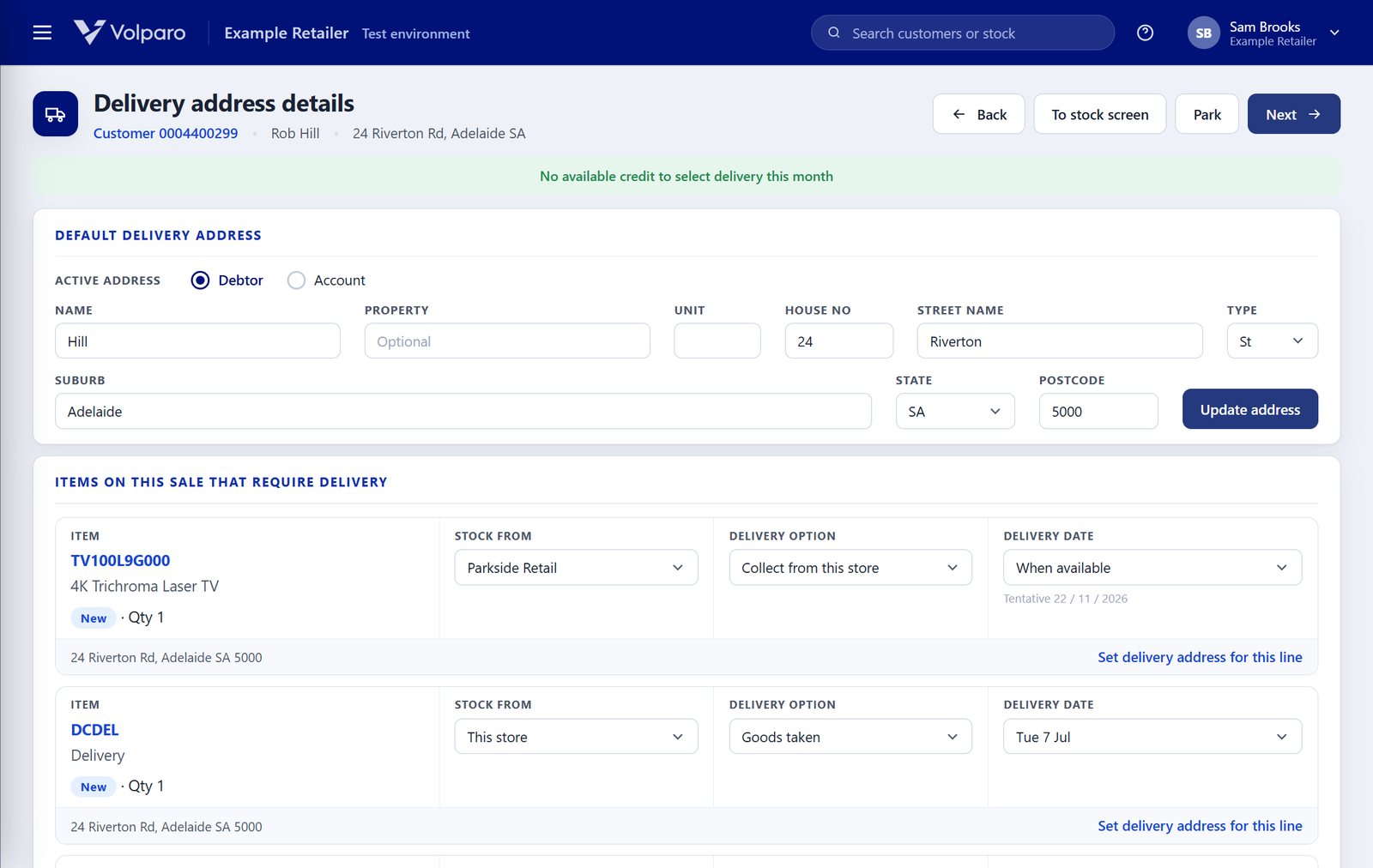The image size is (1373, 868).
Task: Click the New badge on DCDEL
Action: click(x=94, y=787)
